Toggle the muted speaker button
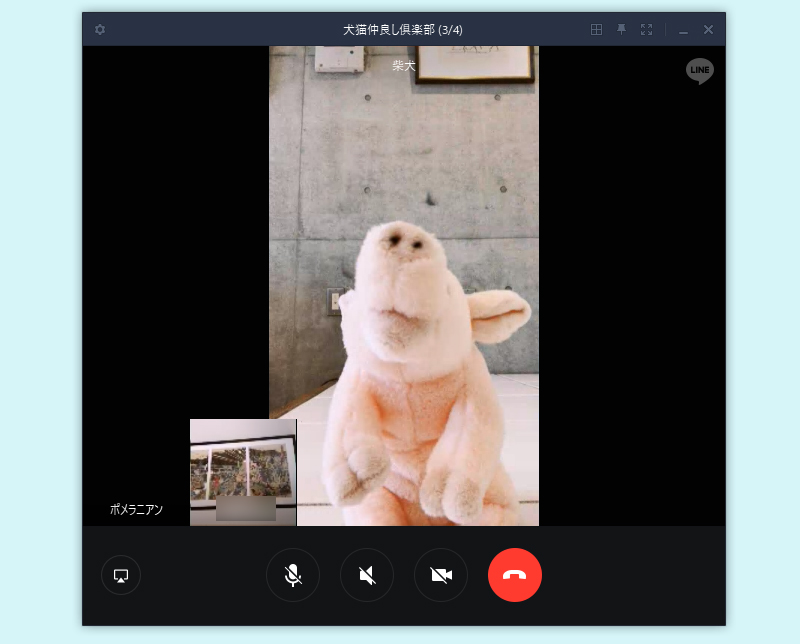Screen dimensions: 800x644 click(367, 575)
